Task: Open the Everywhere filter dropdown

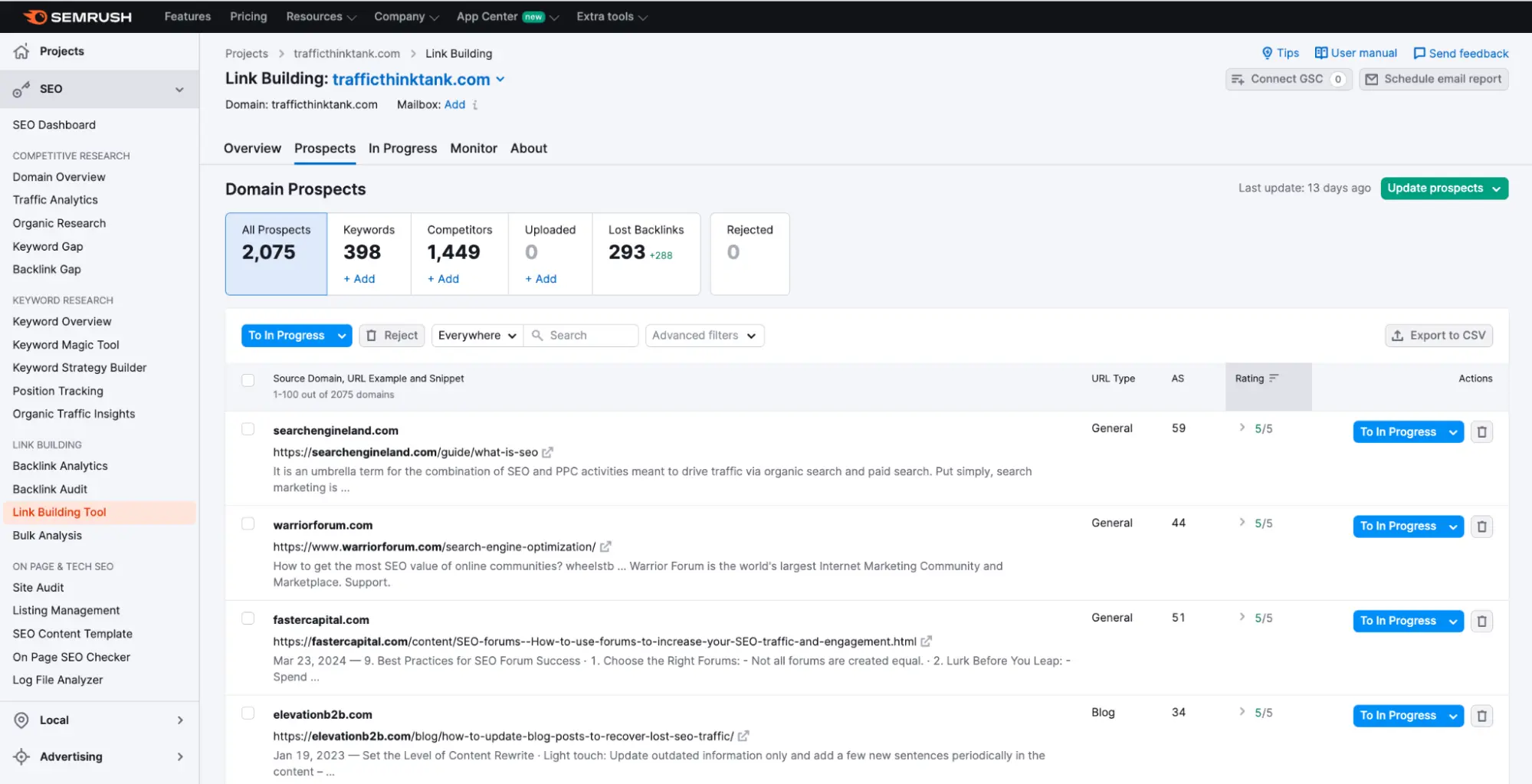Action: 476,335
